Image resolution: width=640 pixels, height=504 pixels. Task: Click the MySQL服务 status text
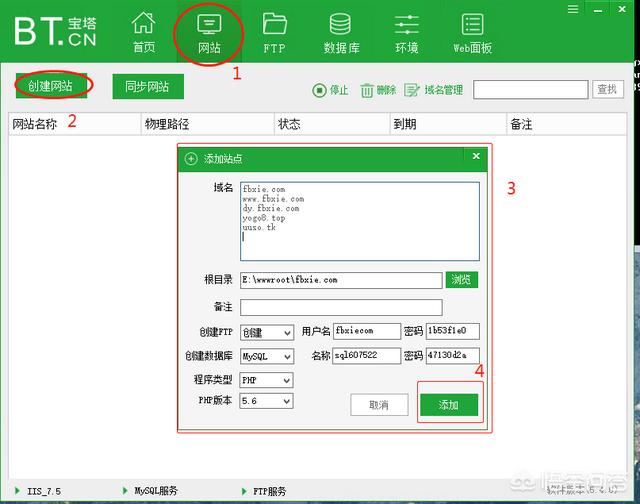coord(156,491)
